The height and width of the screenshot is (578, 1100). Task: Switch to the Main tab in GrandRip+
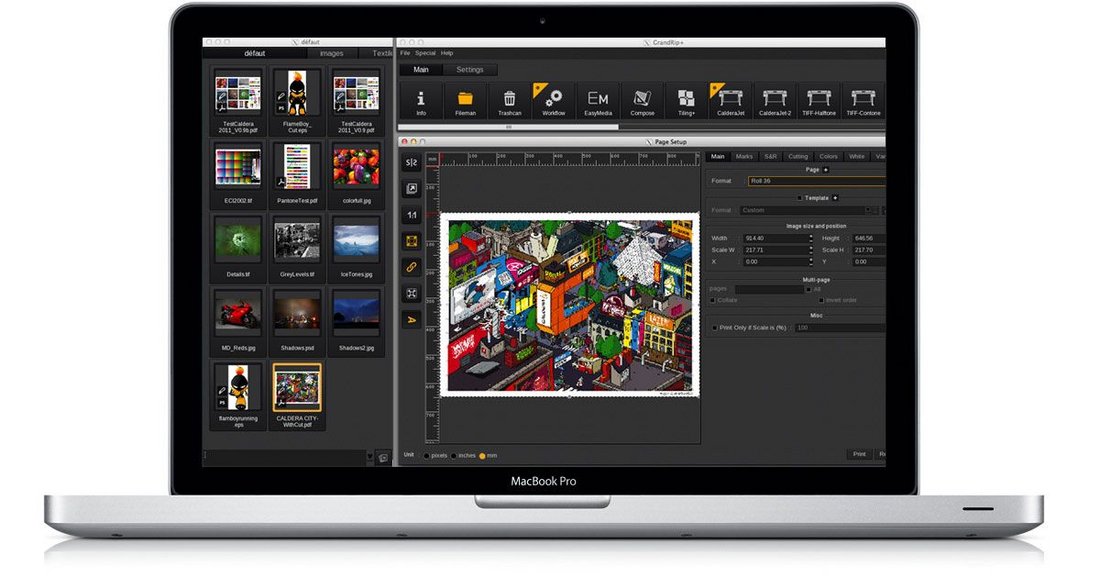[x=421, y=69]
